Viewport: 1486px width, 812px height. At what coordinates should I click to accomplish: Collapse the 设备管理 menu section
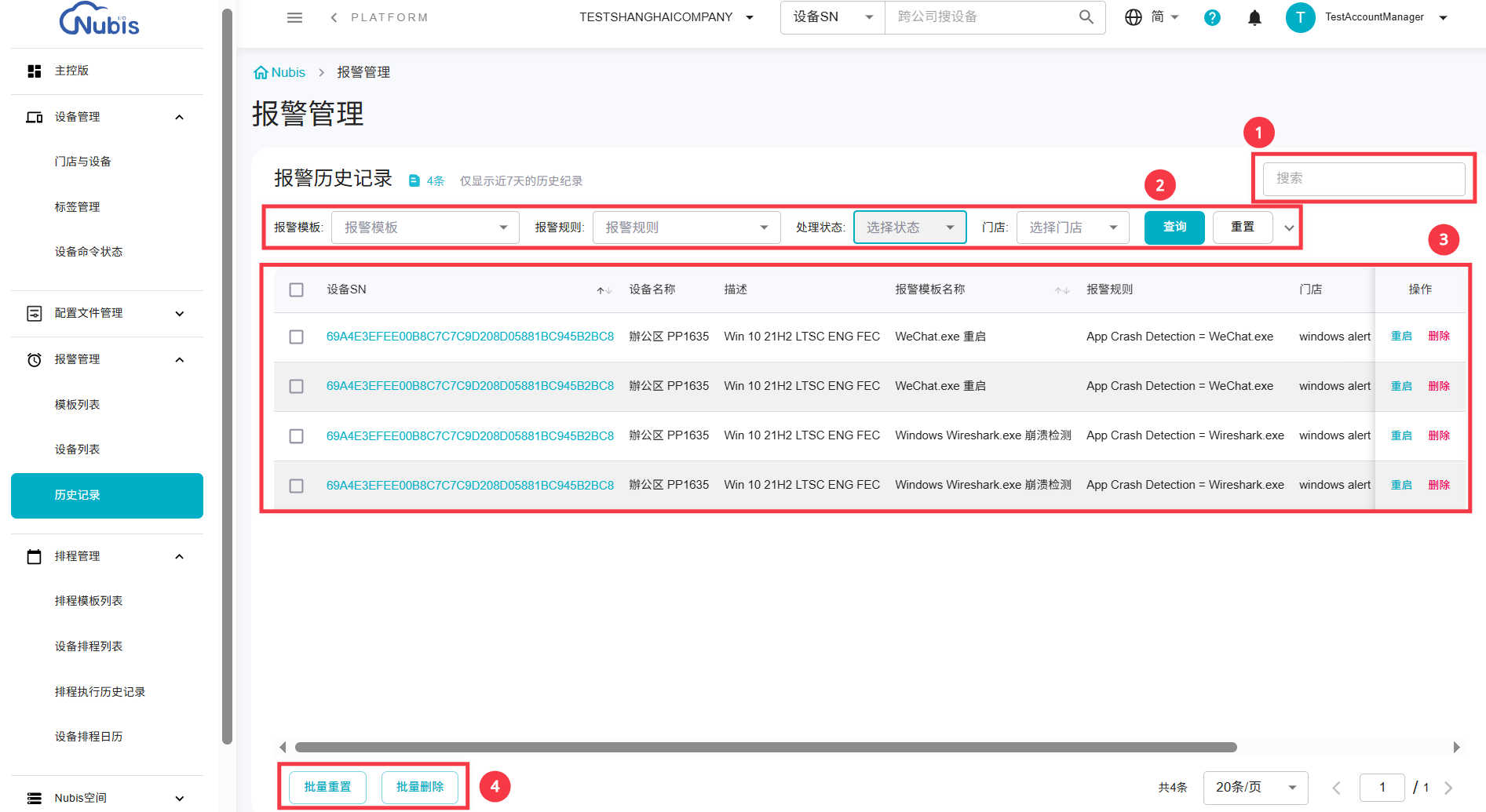coord(180,118)
